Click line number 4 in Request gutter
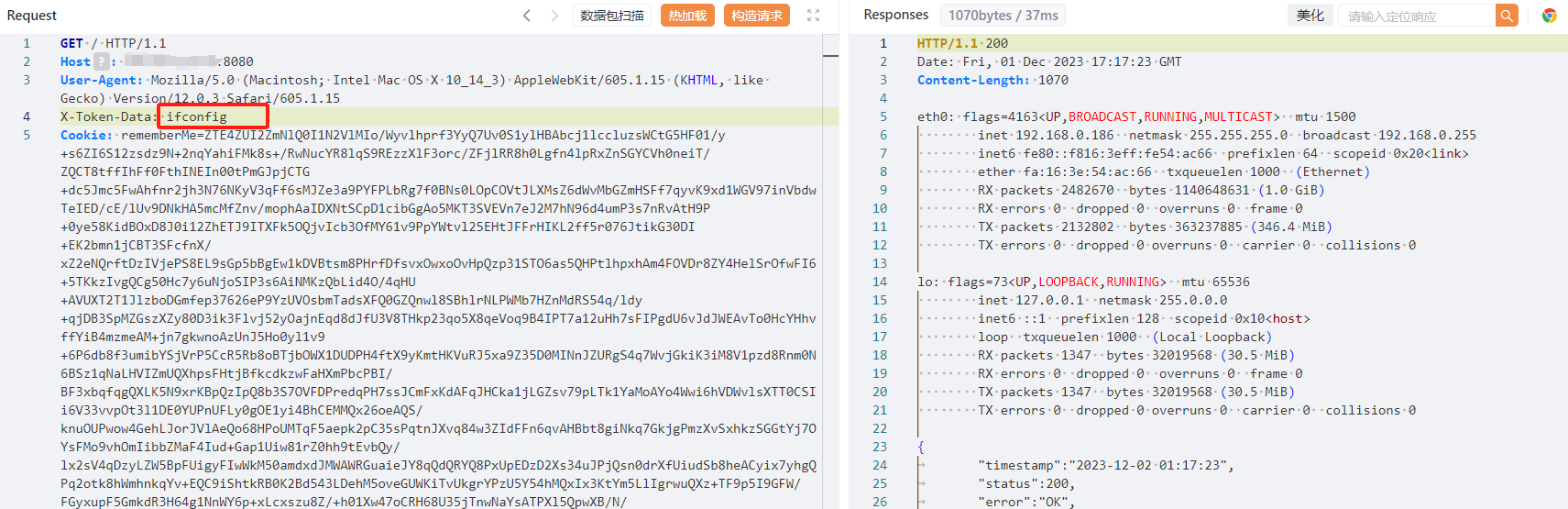This screenshot has height=509, width=1568. (27, 116)
